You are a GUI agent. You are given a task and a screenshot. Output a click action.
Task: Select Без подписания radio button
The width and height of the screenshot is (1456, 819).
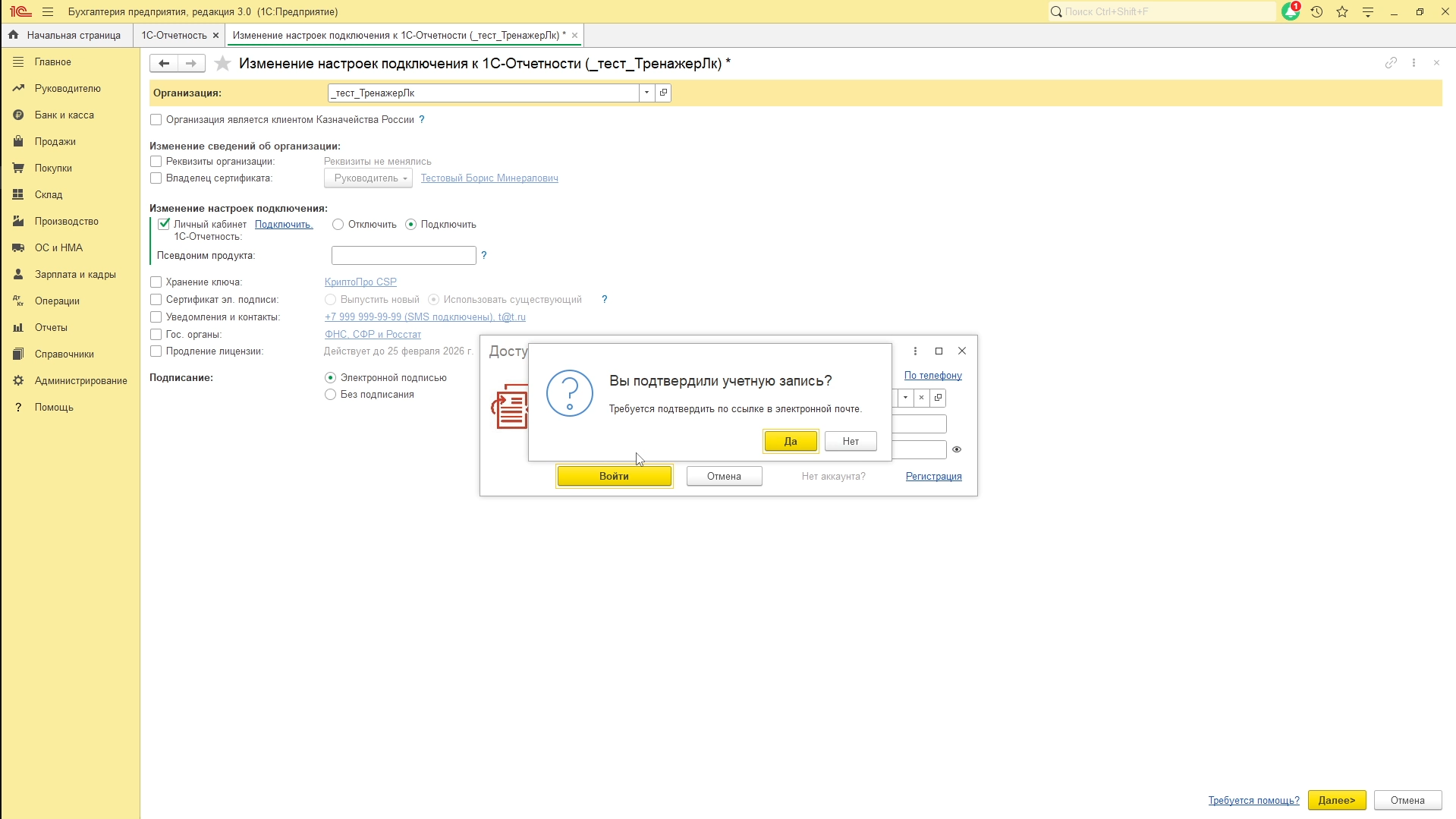tap(330, 394)
